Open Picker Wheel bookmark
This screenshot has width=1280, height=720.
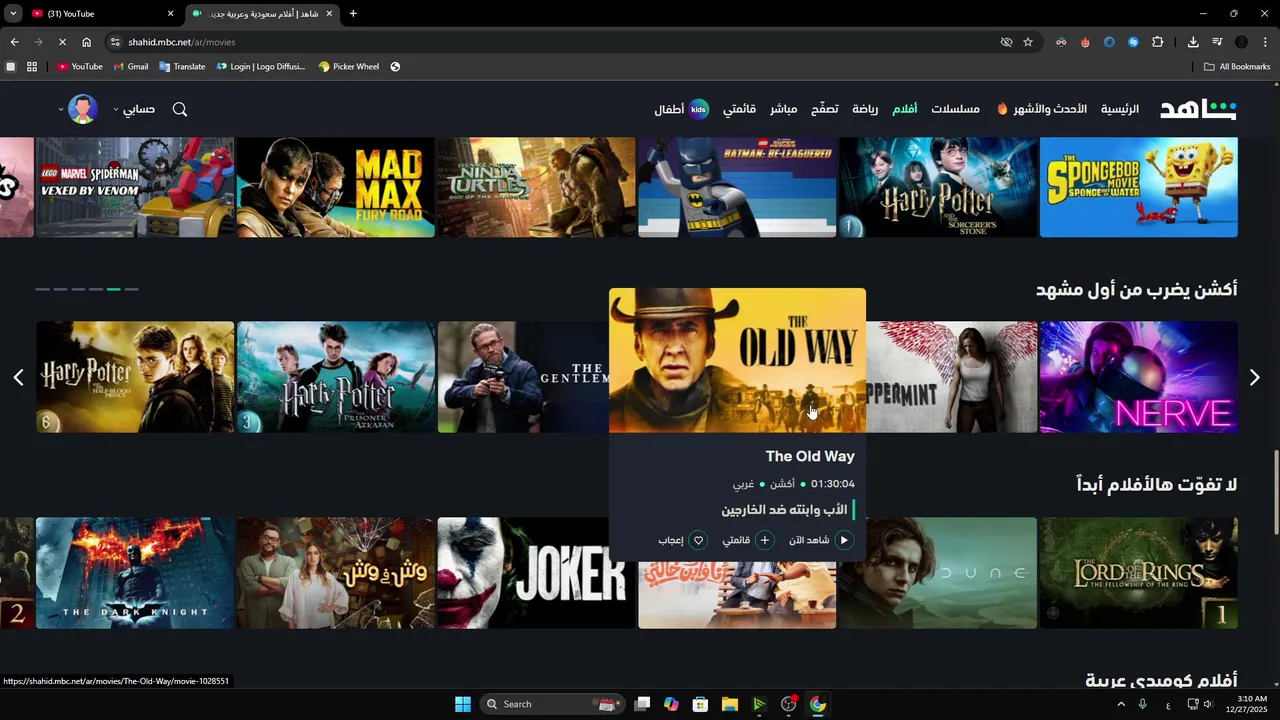(x=349, y=67)
